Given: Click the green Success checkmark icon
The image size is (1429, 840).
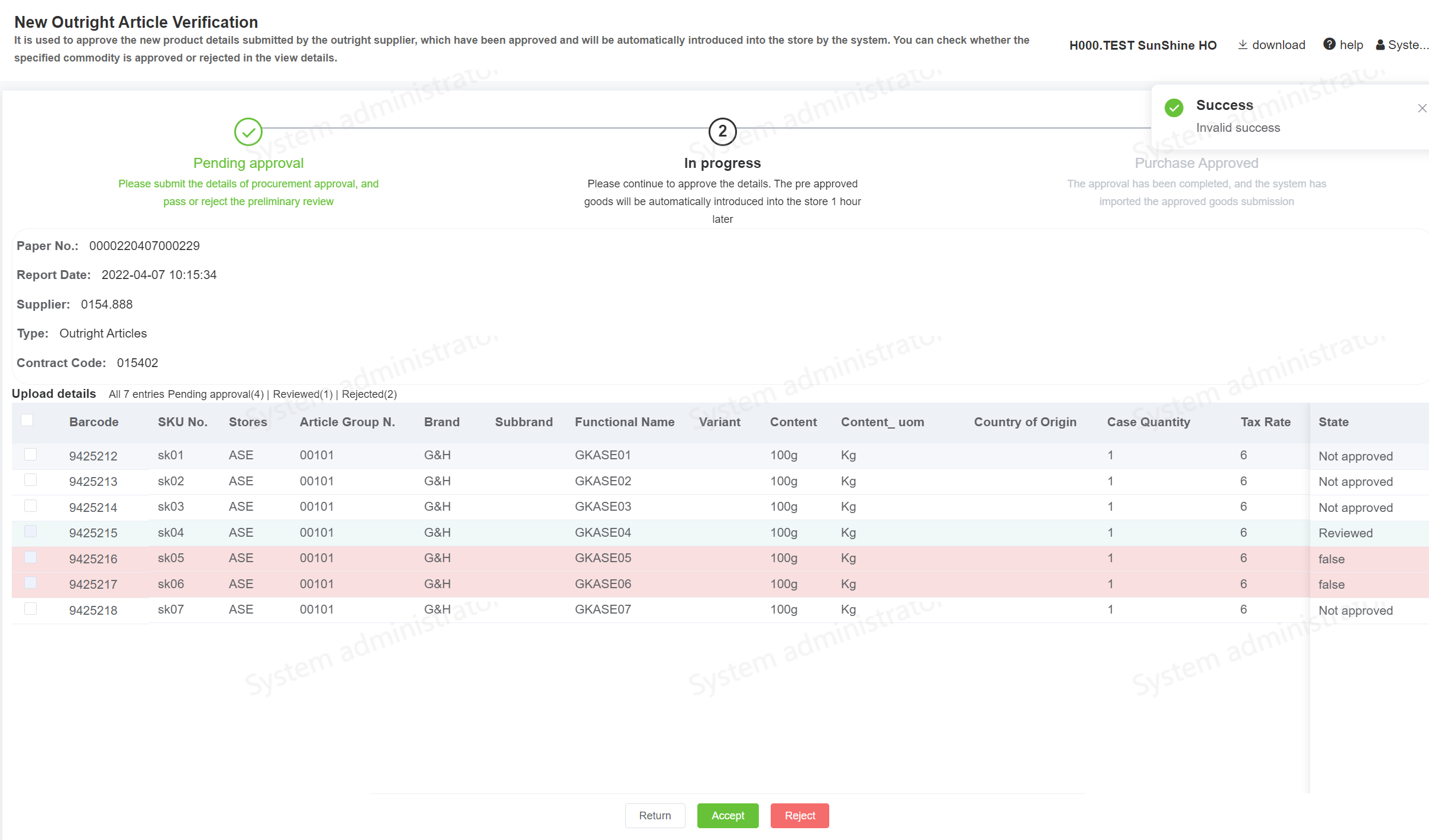Looking at the screenshot, I should pos(1173,108).
